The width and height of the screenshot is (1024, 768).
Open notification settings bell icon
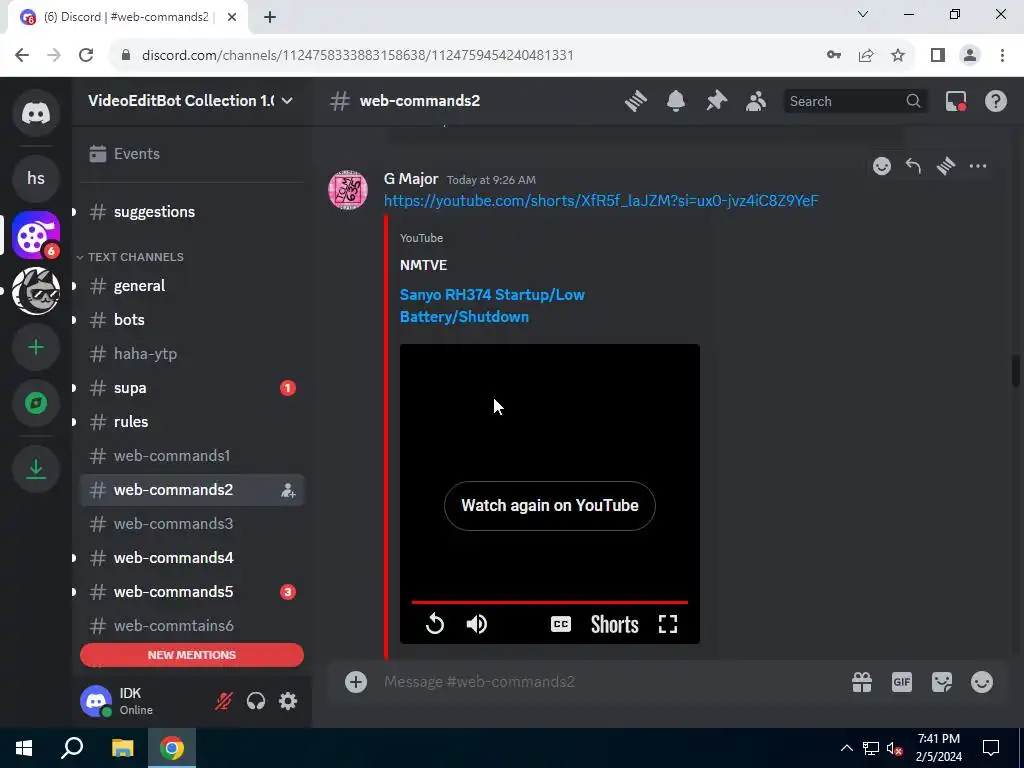pyautogui.click(x=676, y=101)
